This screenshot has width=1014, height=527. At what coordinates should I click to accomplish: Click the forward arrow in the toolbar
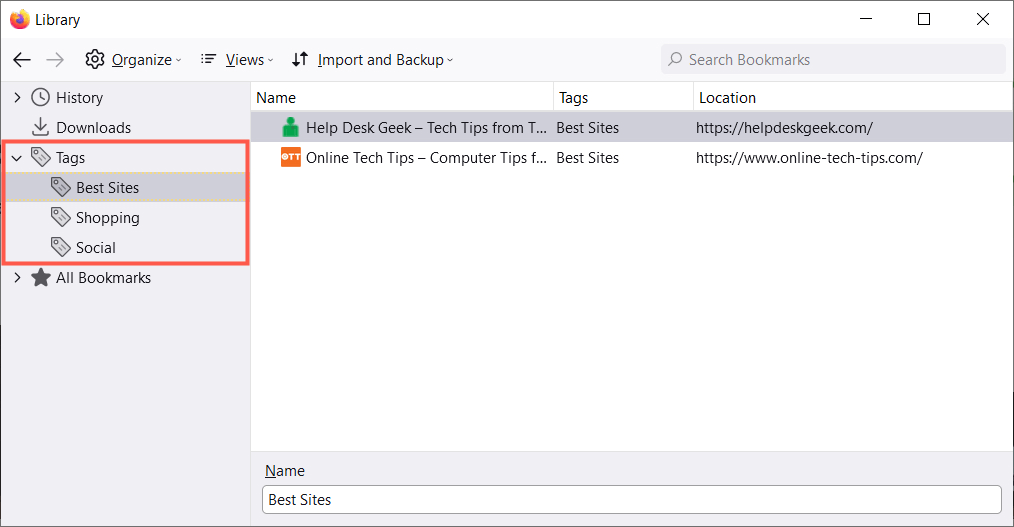coord(55,60)
